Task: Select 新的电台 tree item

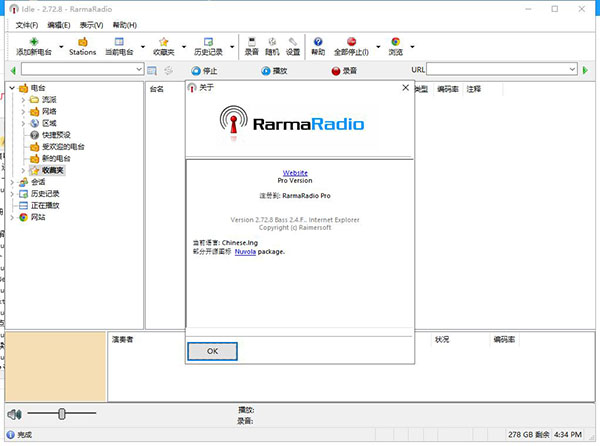Action: pos(56,158)
